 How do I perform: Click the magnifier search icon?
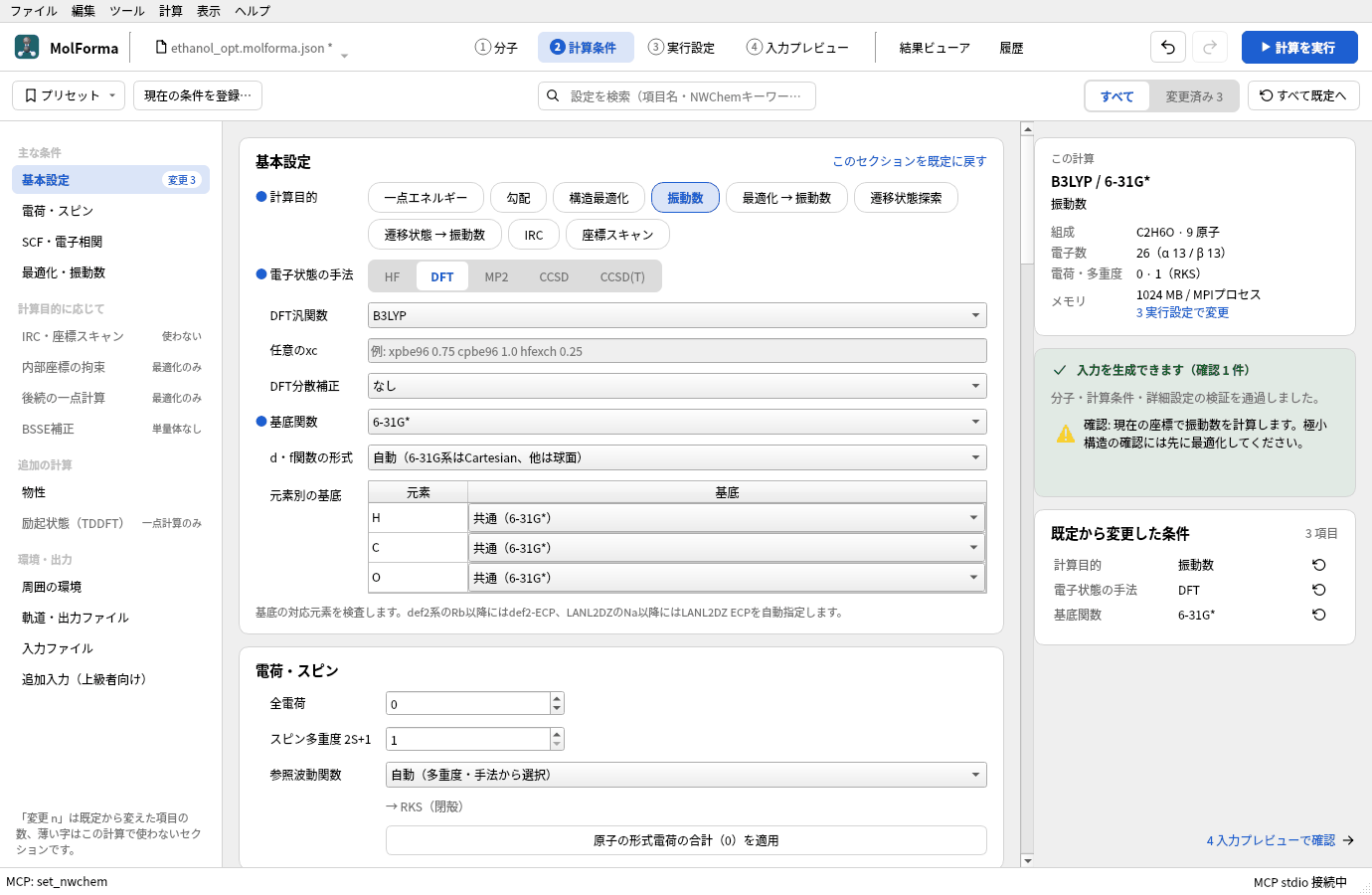(553, 96)
